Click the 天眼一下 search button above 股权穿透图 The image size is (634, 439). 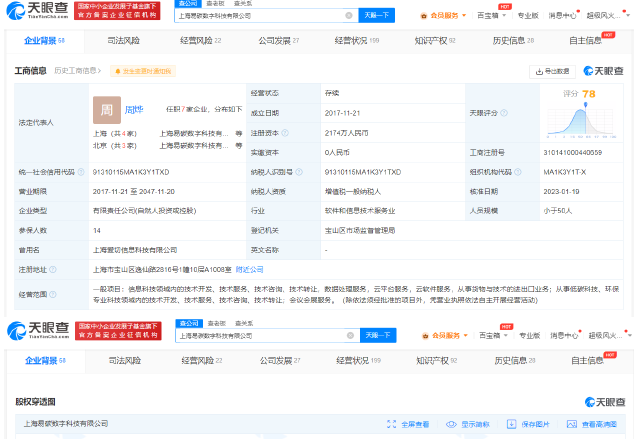(x=378, y=336)
